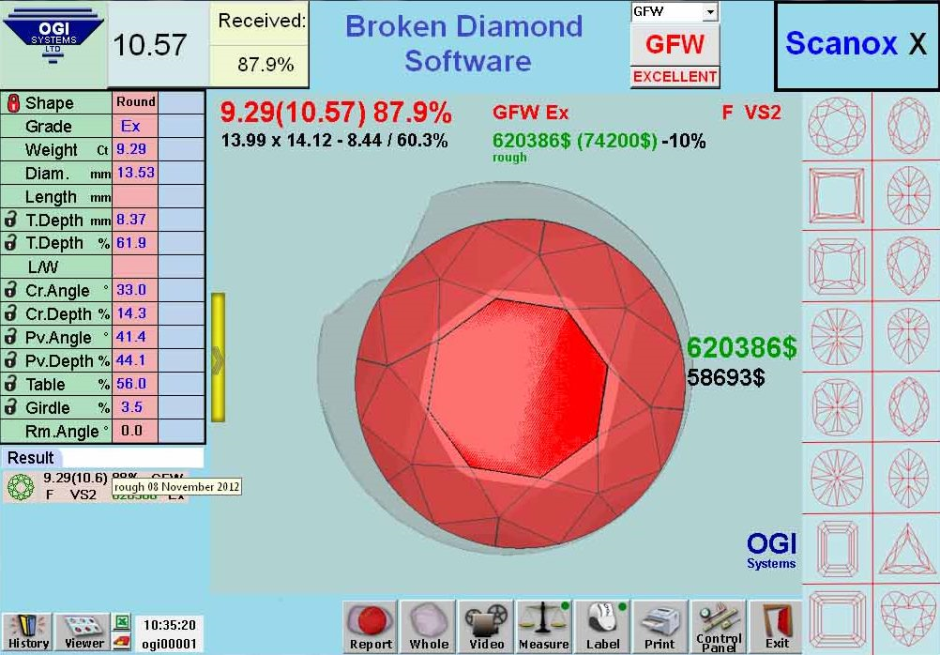The image size is (940, 655).
Task: Open the History panel
Action: [x=28, y=631]
